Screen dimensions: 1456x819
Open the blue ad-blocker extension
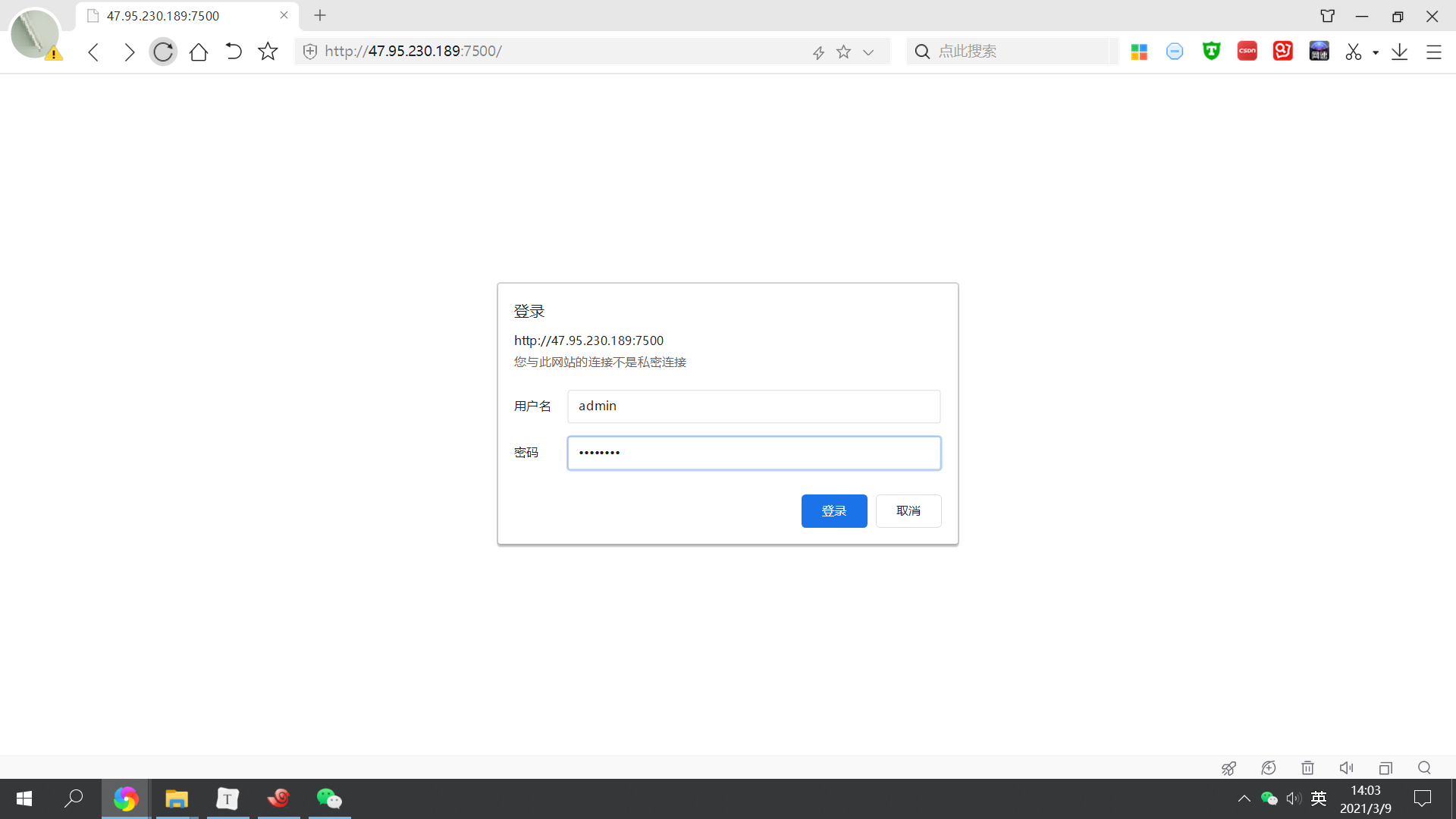(1175, 51)
